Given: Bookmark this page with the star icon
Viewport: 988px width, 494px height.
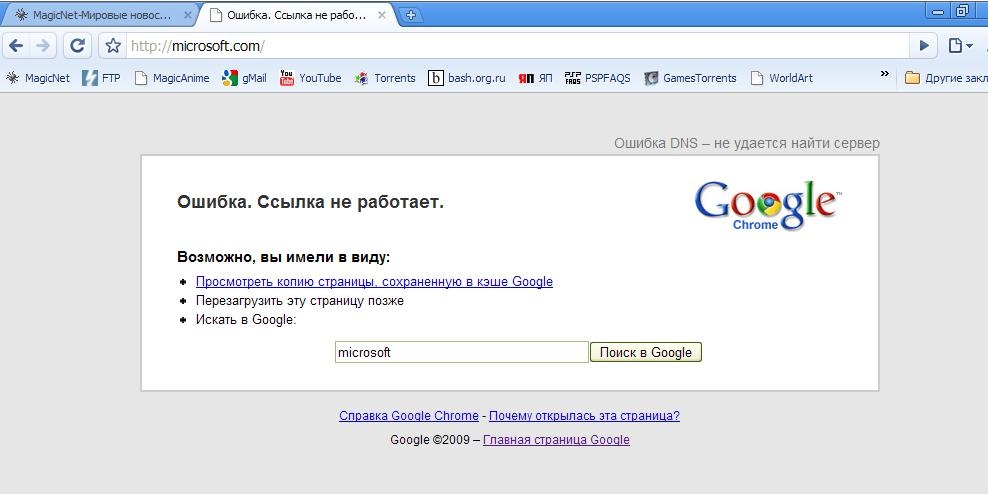Looking at the screenshot, I should (x=113, y=45).
